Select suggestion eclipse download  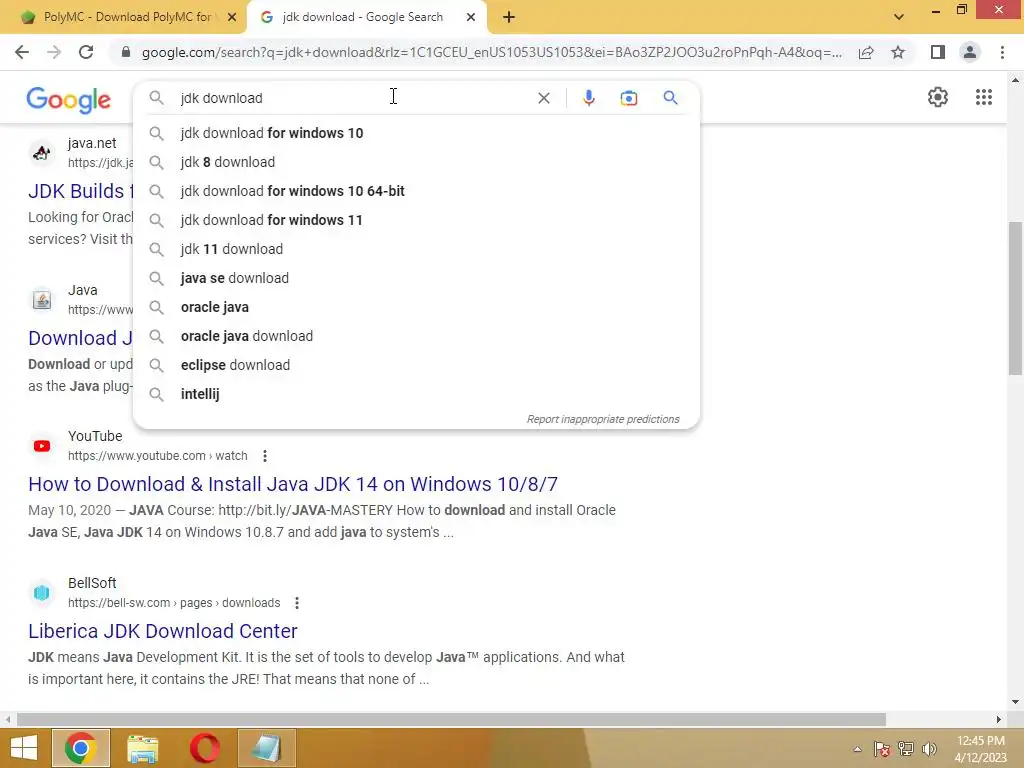(416, 365)
